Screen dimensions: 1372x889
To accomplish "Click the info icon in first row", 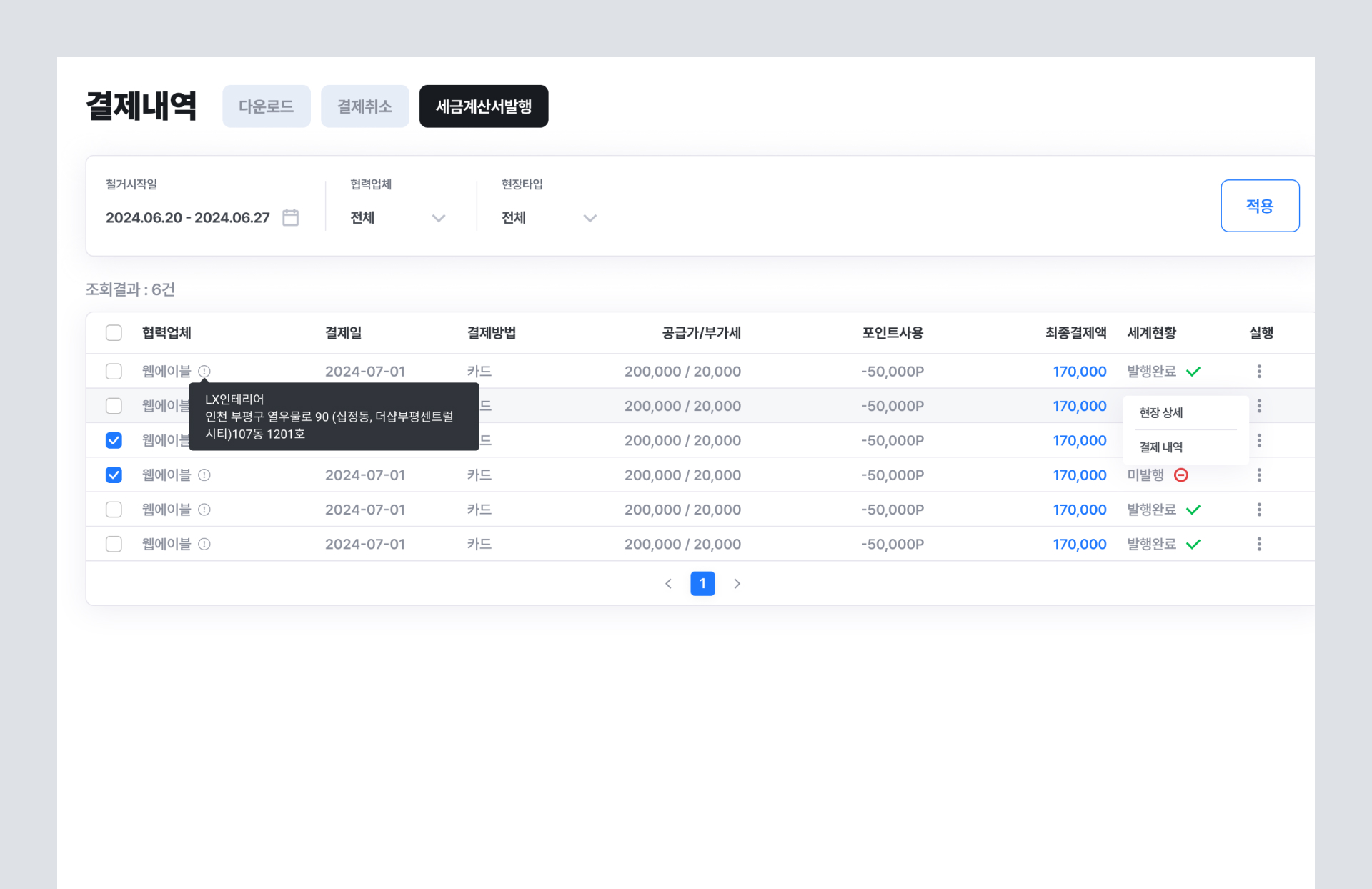I will tap(204, 372).
